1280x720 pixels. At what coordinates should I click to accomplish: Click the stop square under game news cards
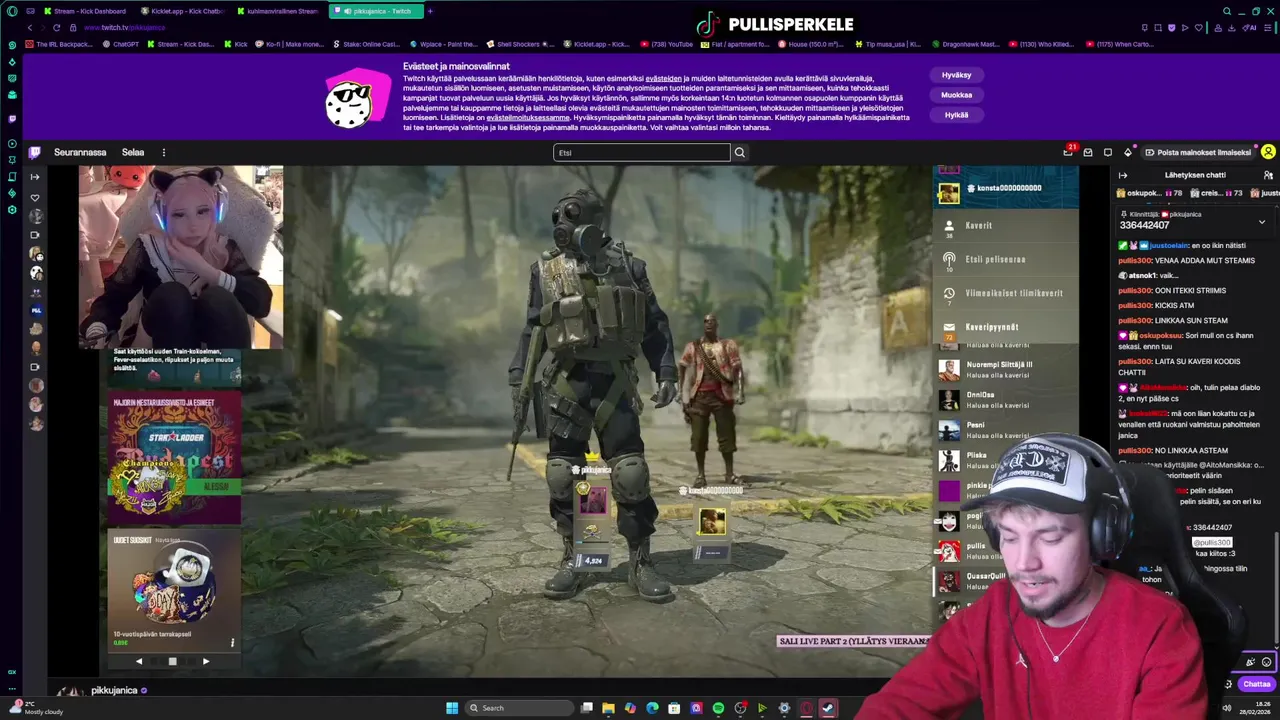pos(172,661)
